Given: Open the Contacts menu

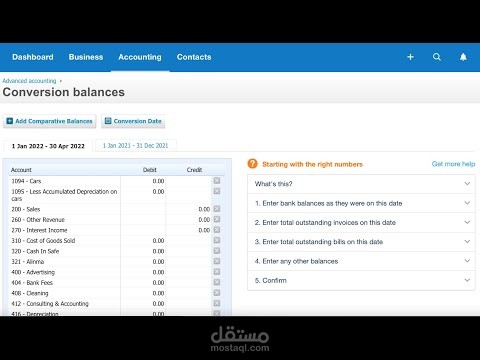Looking at the screenshot, I should [x=194, y=57].
